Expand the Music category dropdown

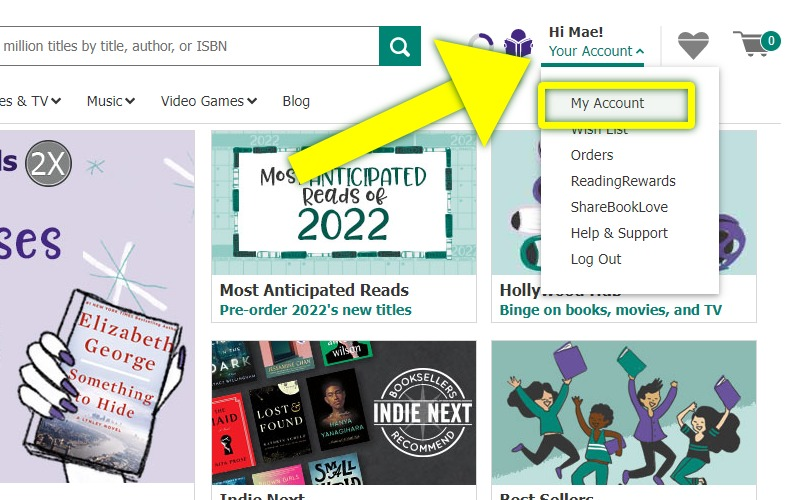[x=110, y=101]
